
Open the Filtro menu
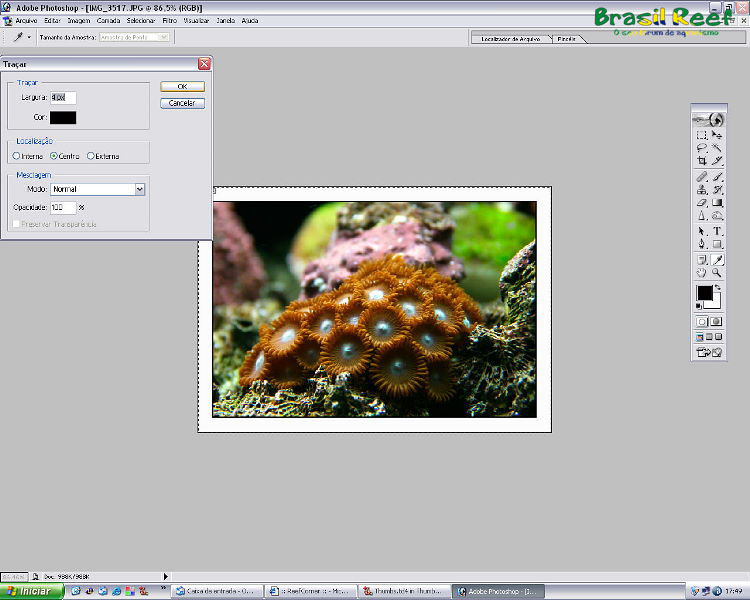coord(169,20)
